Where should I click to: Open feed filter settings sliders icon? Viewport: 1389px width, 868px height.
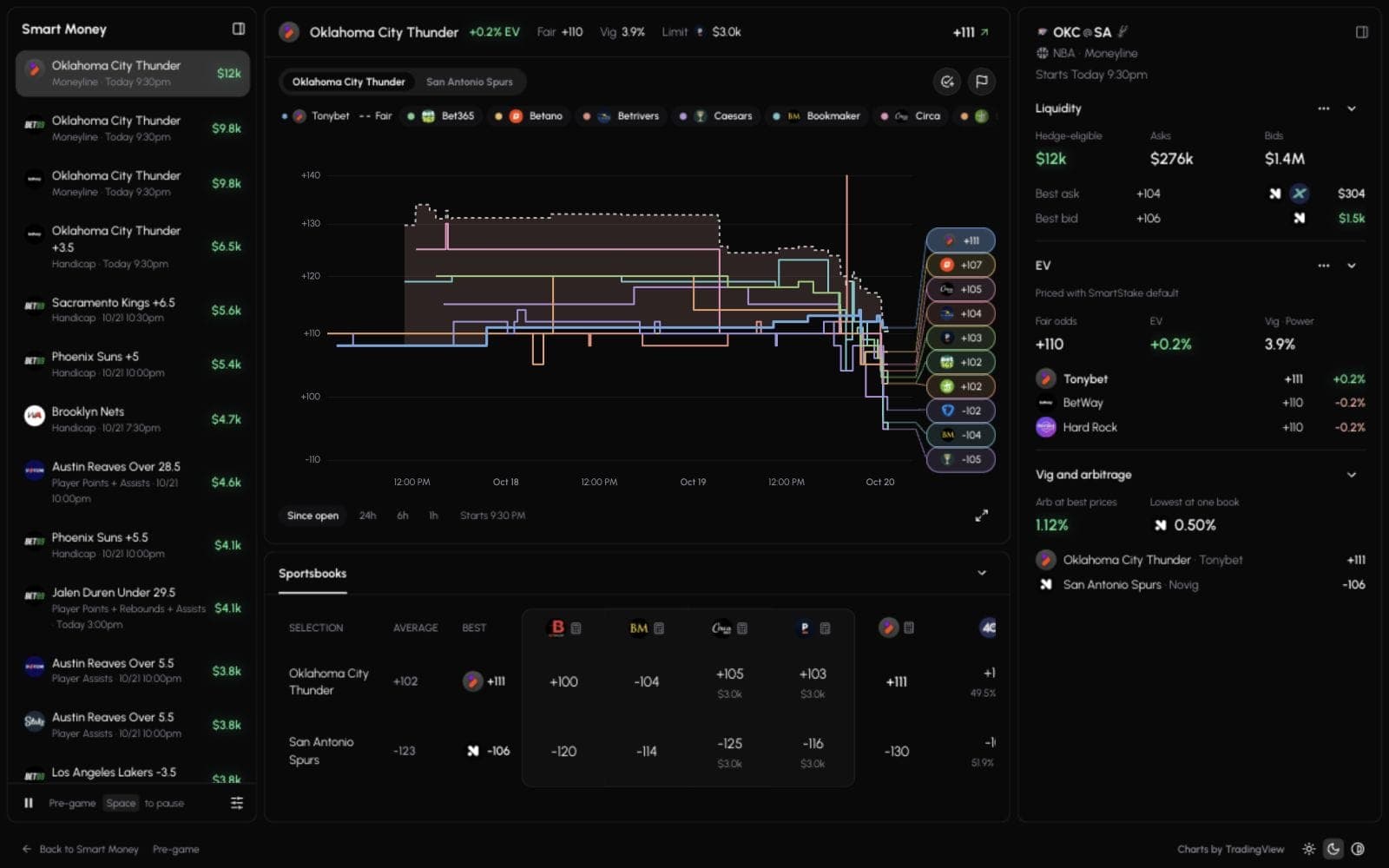coord(237,803)
